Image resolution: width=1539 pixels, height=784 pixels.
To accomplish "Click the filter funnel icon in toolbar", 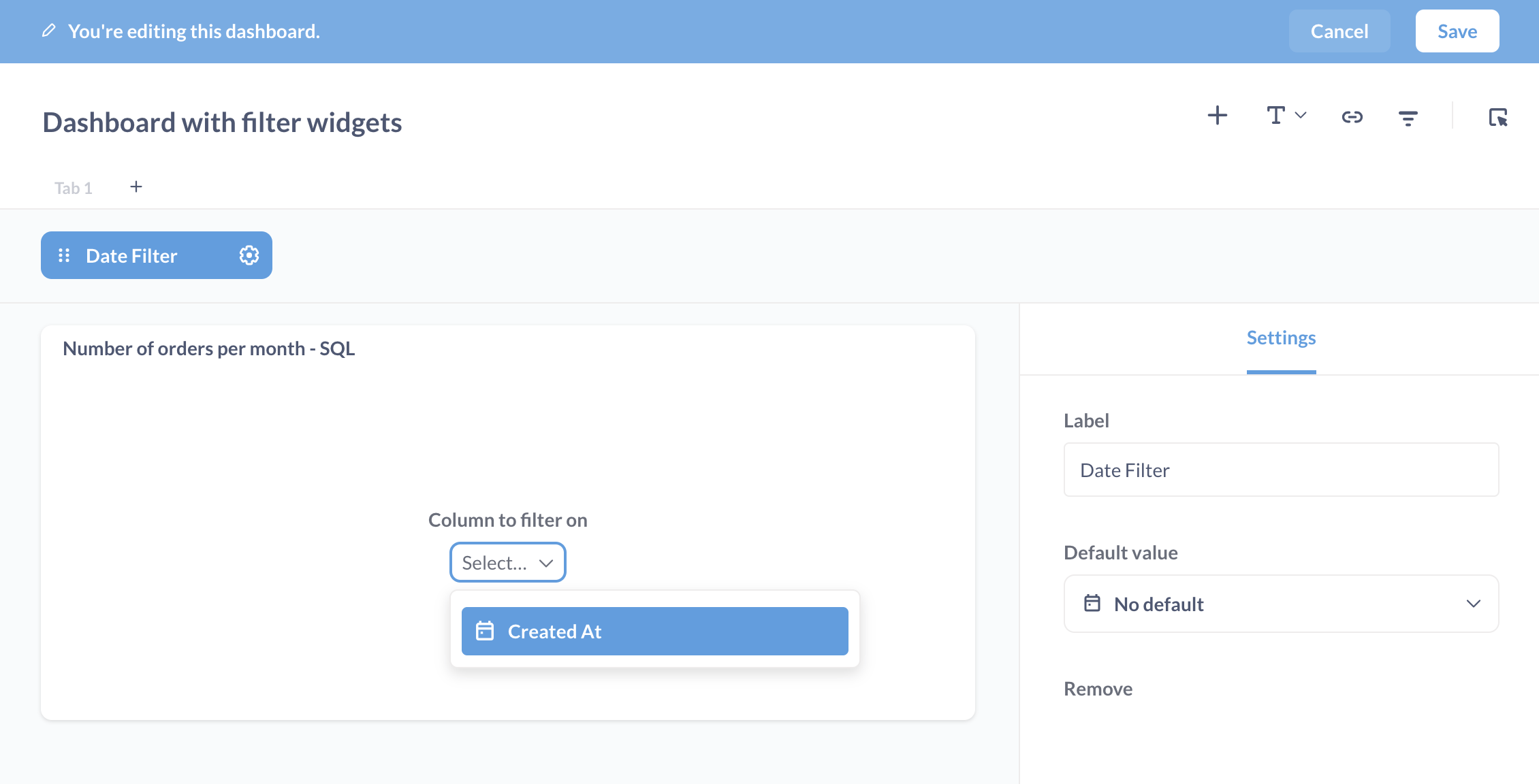I will tap(1407, 118).
